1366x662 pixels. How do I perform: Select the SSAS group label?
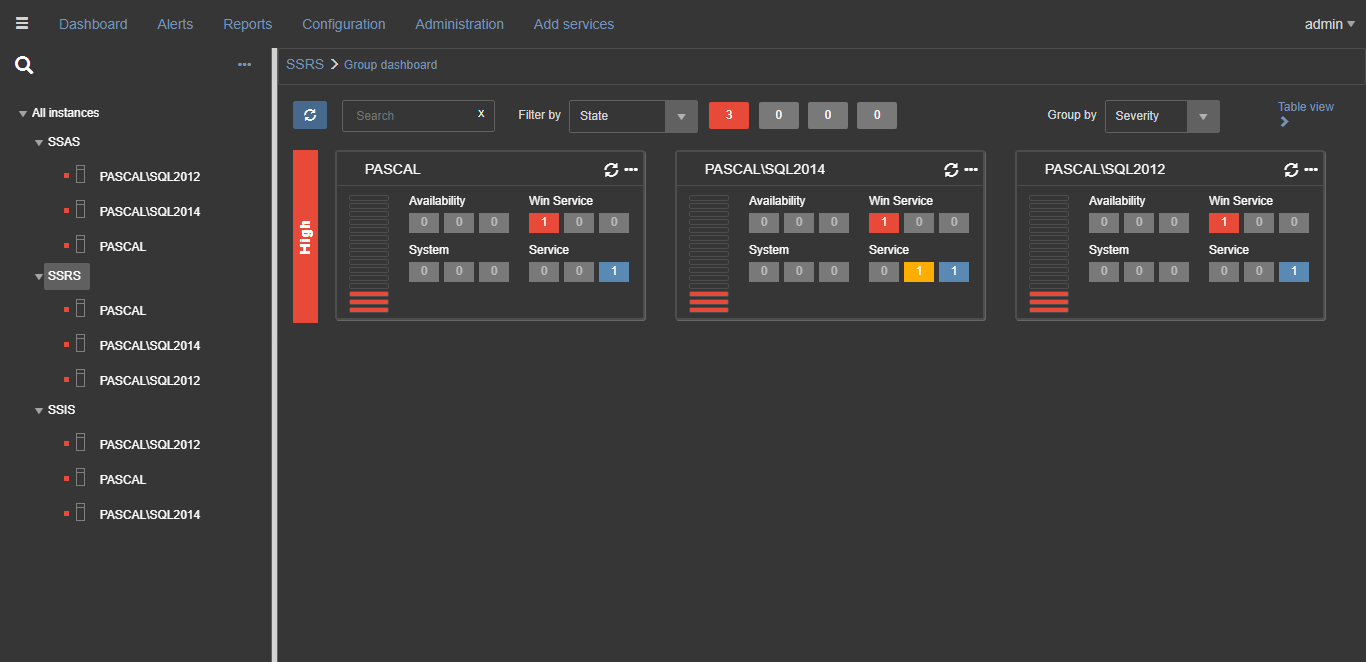(64, 142)
